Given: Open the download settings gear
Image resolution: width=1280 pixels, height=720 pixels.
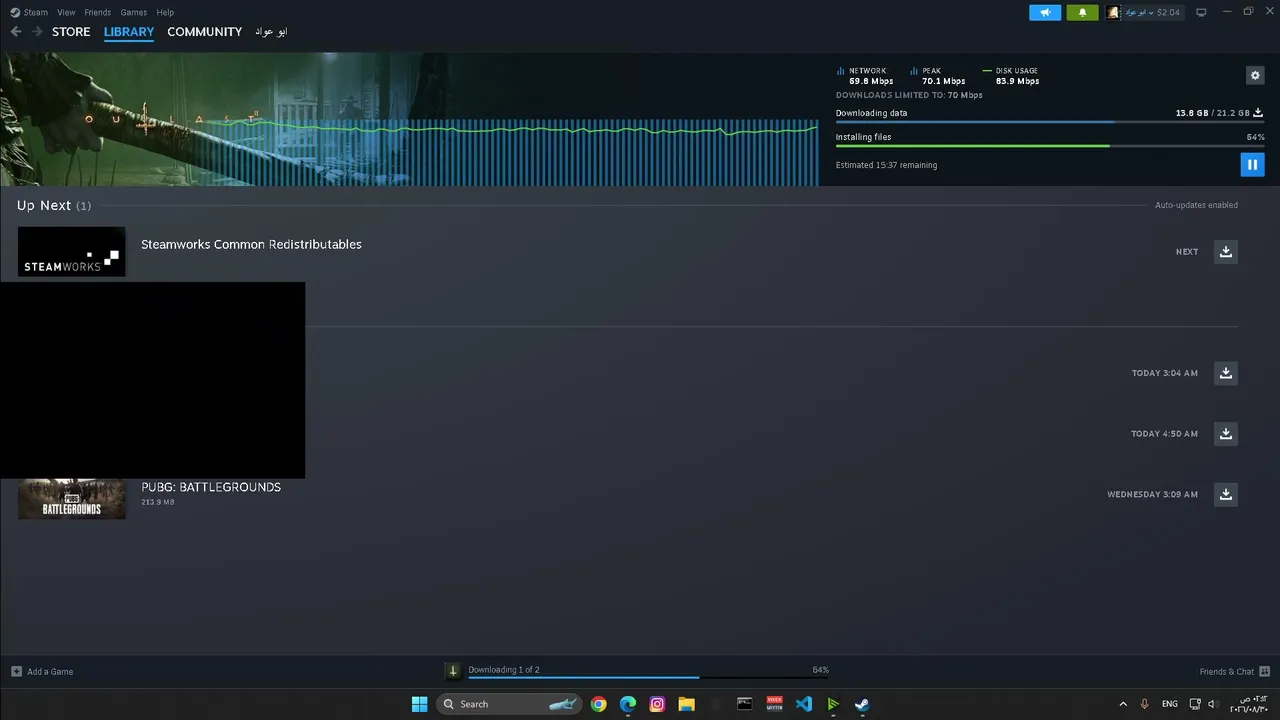Looking at the screenshot, I should coord(1255,76).
